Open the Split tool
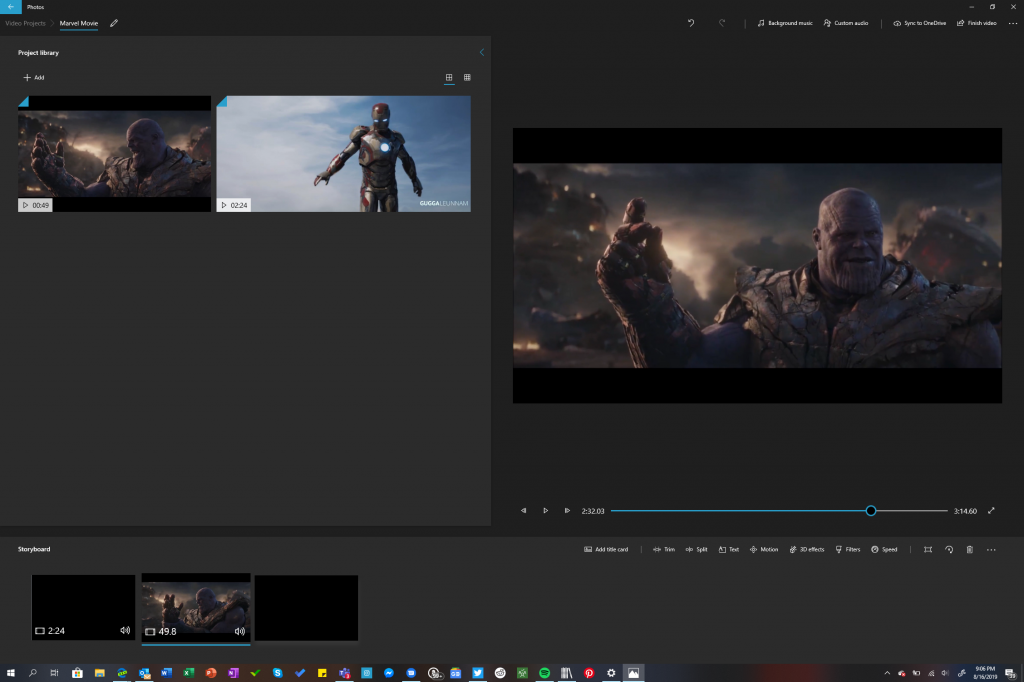 (x=696, y=549)
